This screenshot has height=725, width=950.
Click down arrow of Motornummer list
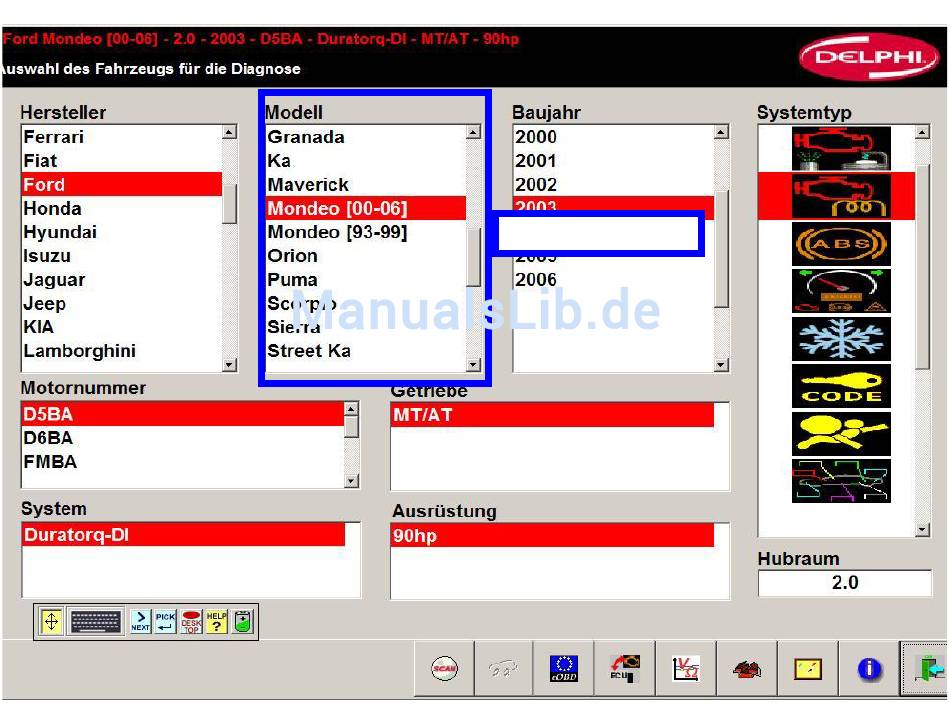(351, 481)
